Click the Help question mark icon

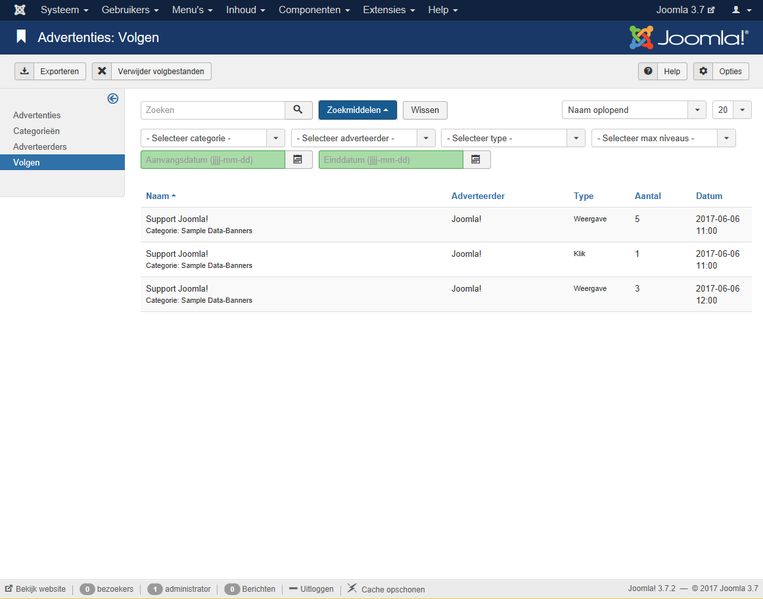coord(648,71)
